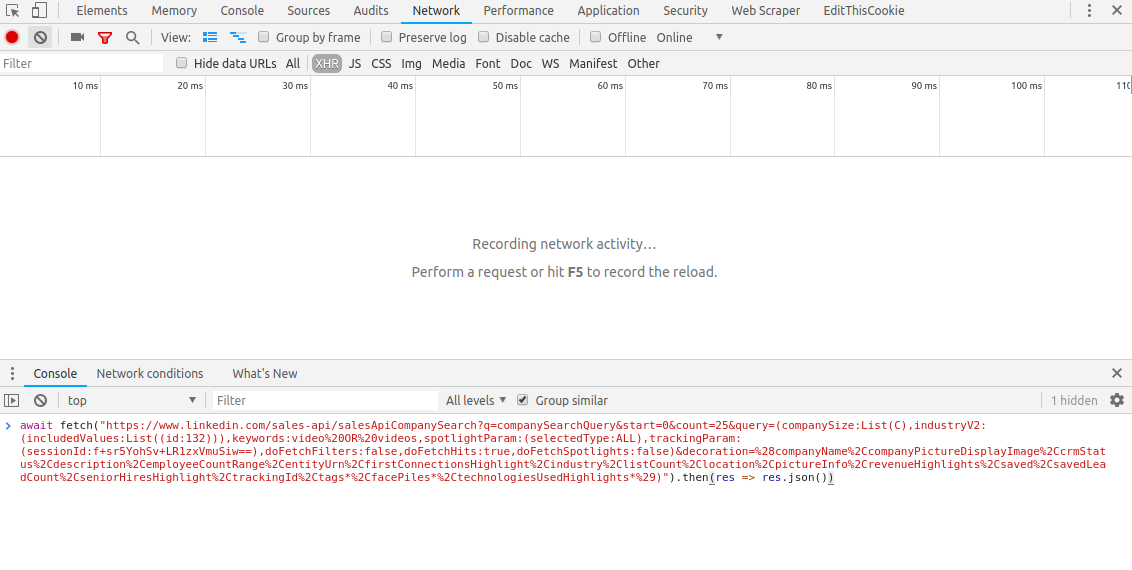Image resolution: width=1132 pixels, height=570 pixels.
Task: Open the Online throttling dropdown
Action: 689,38
